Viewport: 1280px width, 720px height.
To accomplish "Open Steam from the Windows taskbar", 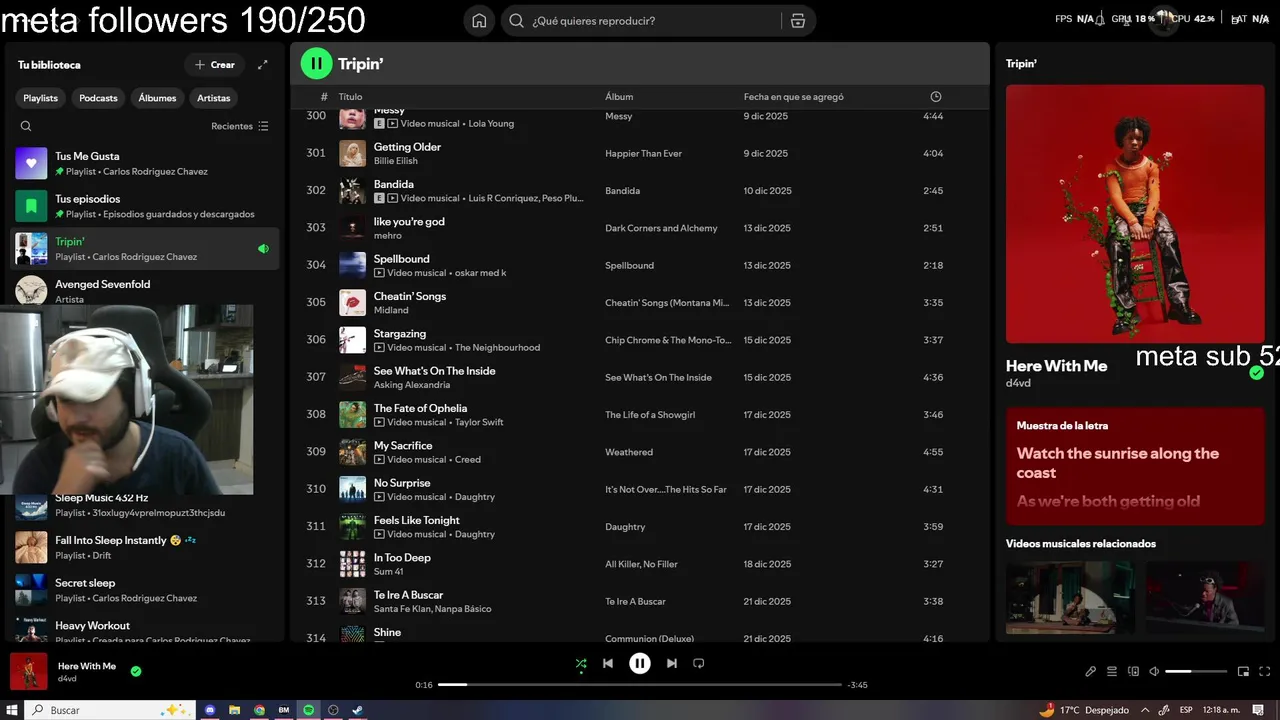I will click(358, 710).
